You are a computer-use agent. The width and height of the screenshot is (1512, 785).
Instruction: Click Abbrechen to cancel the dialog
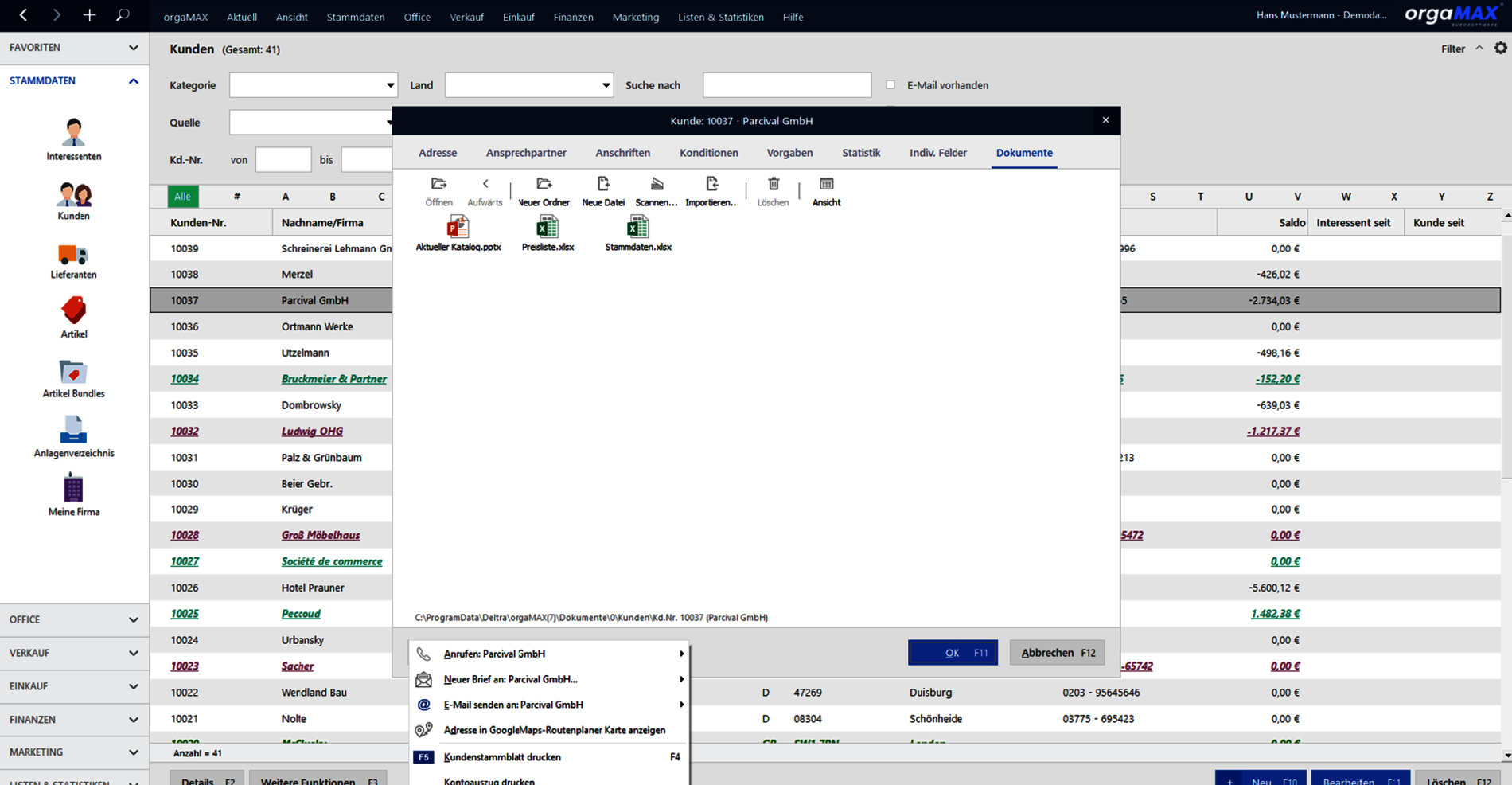[1058, 653]
